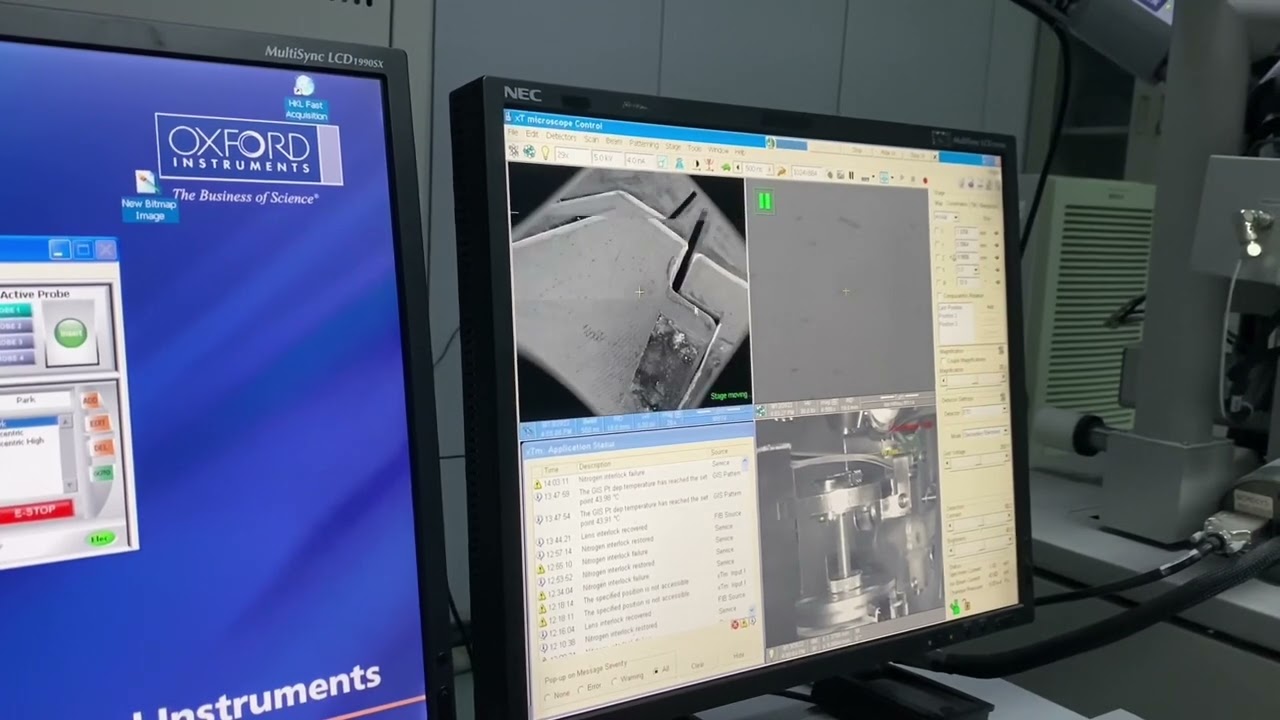Open the New Bitmap Image desktop icon
This screenshot has width=1280, height=720.
148,196
